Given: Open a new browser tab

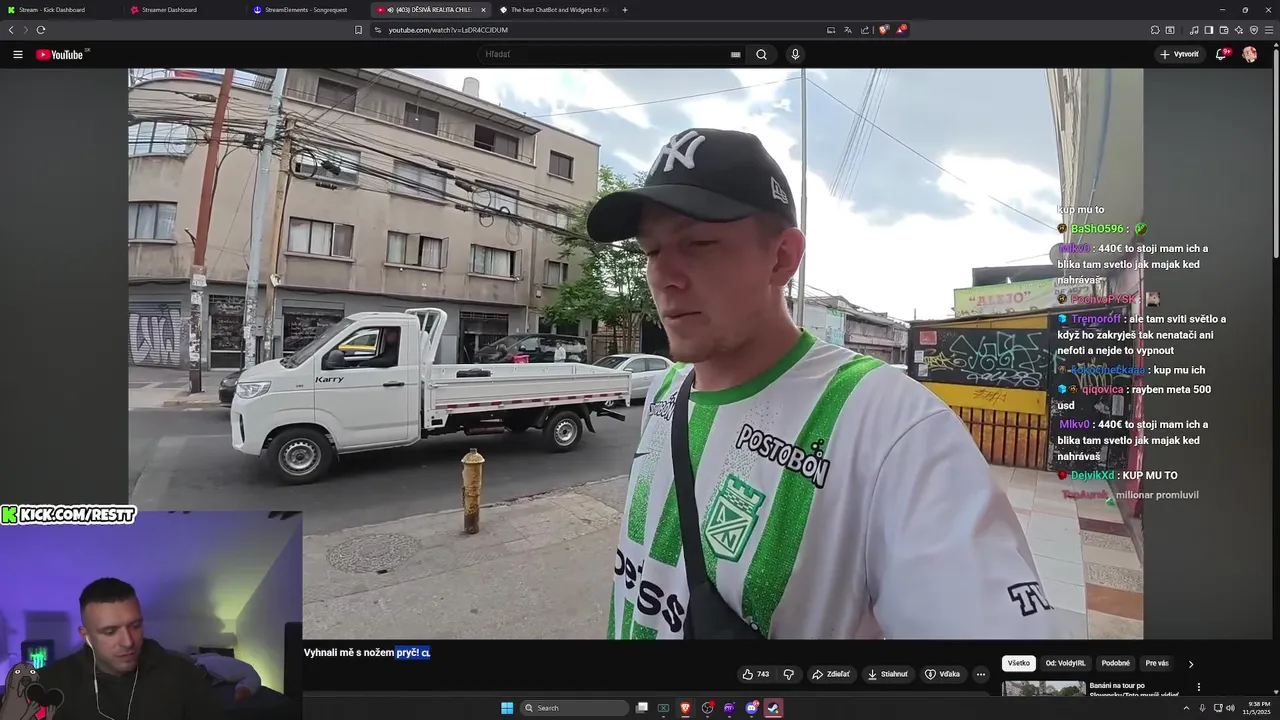Looking at the screenshot, I should [x=625, y=10].
